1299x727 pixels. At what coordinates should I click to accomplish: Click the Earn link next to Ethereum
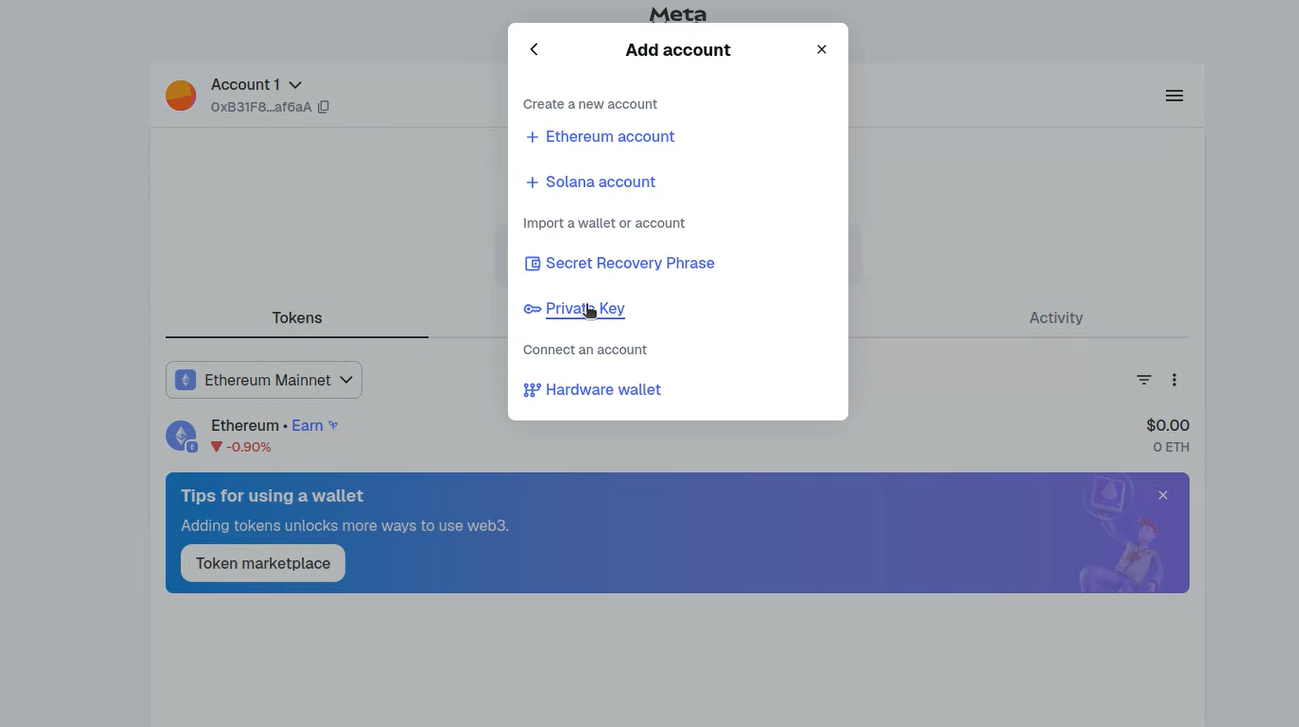click(307, 426)
